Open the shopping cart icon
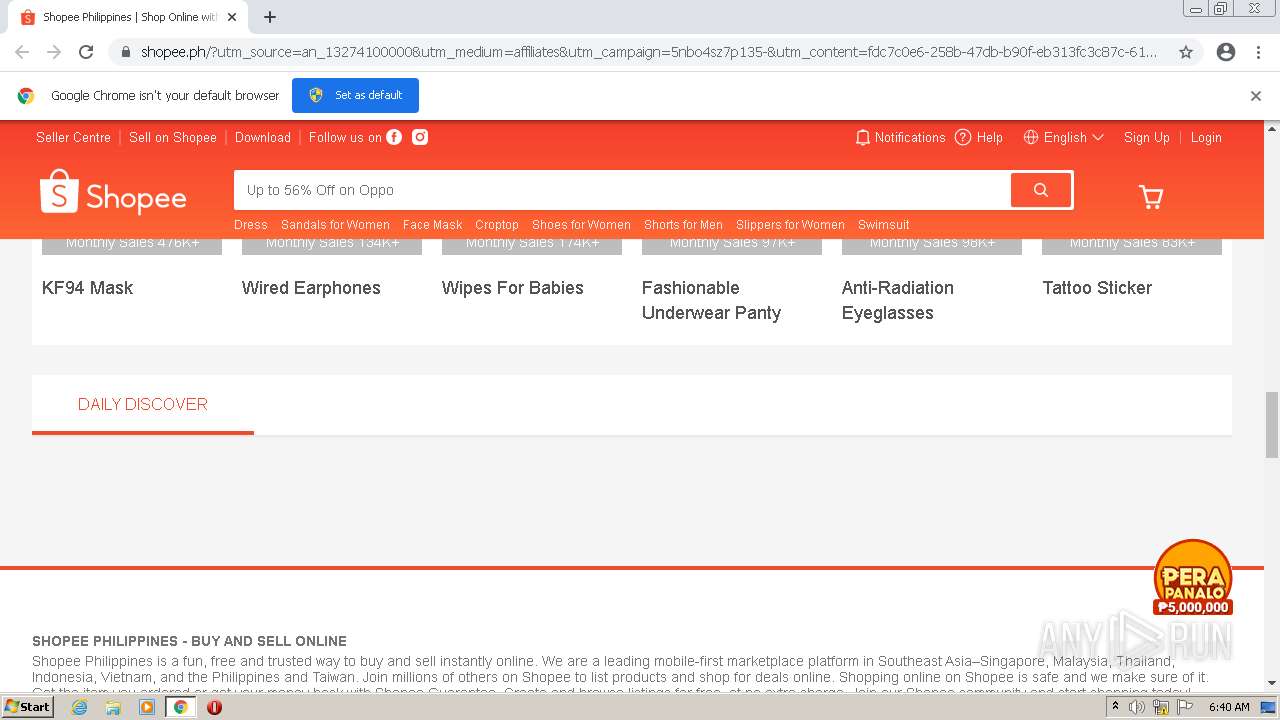The width and height of the screenshot is (1280, 720). (x=1151, y=197)
